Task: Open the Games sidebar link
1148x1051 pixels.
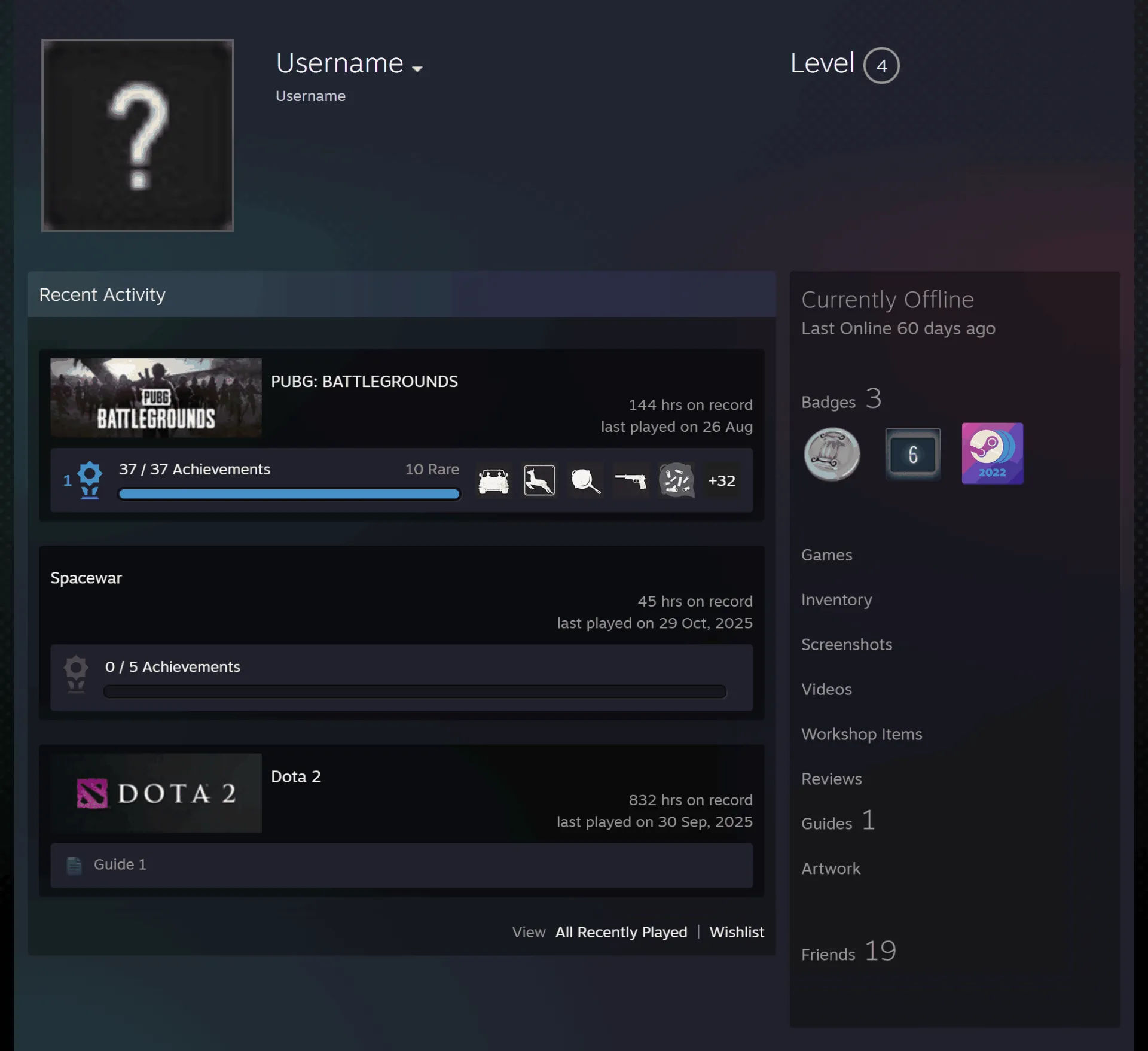Action: coord(827,555)
